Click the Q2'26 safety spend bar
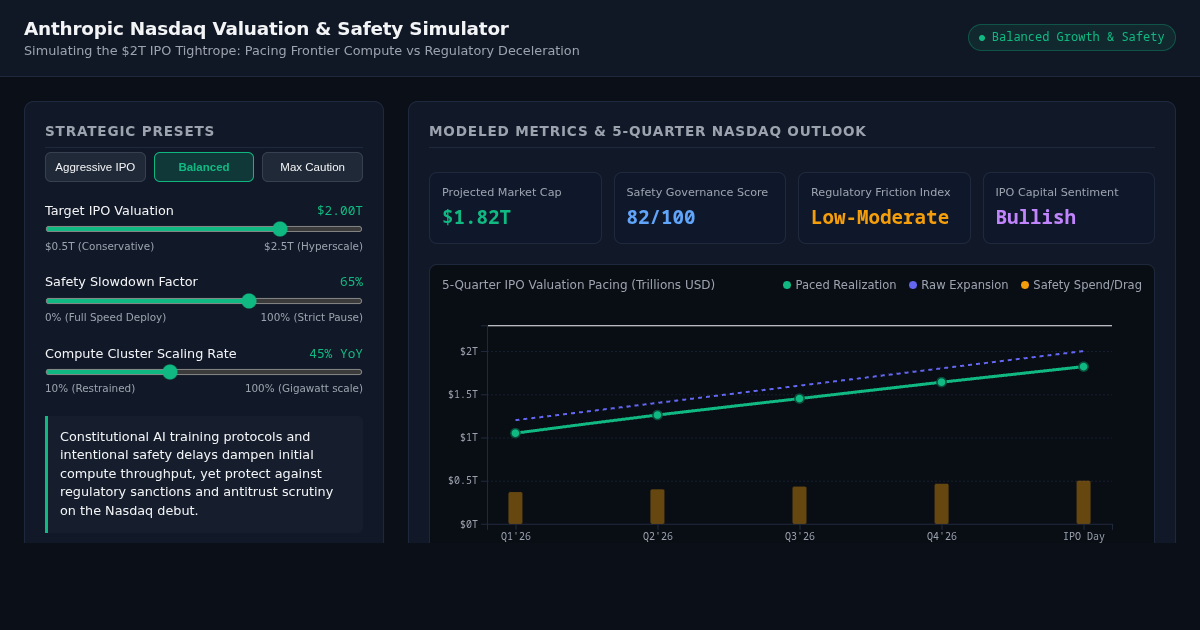 coord(657,506)
